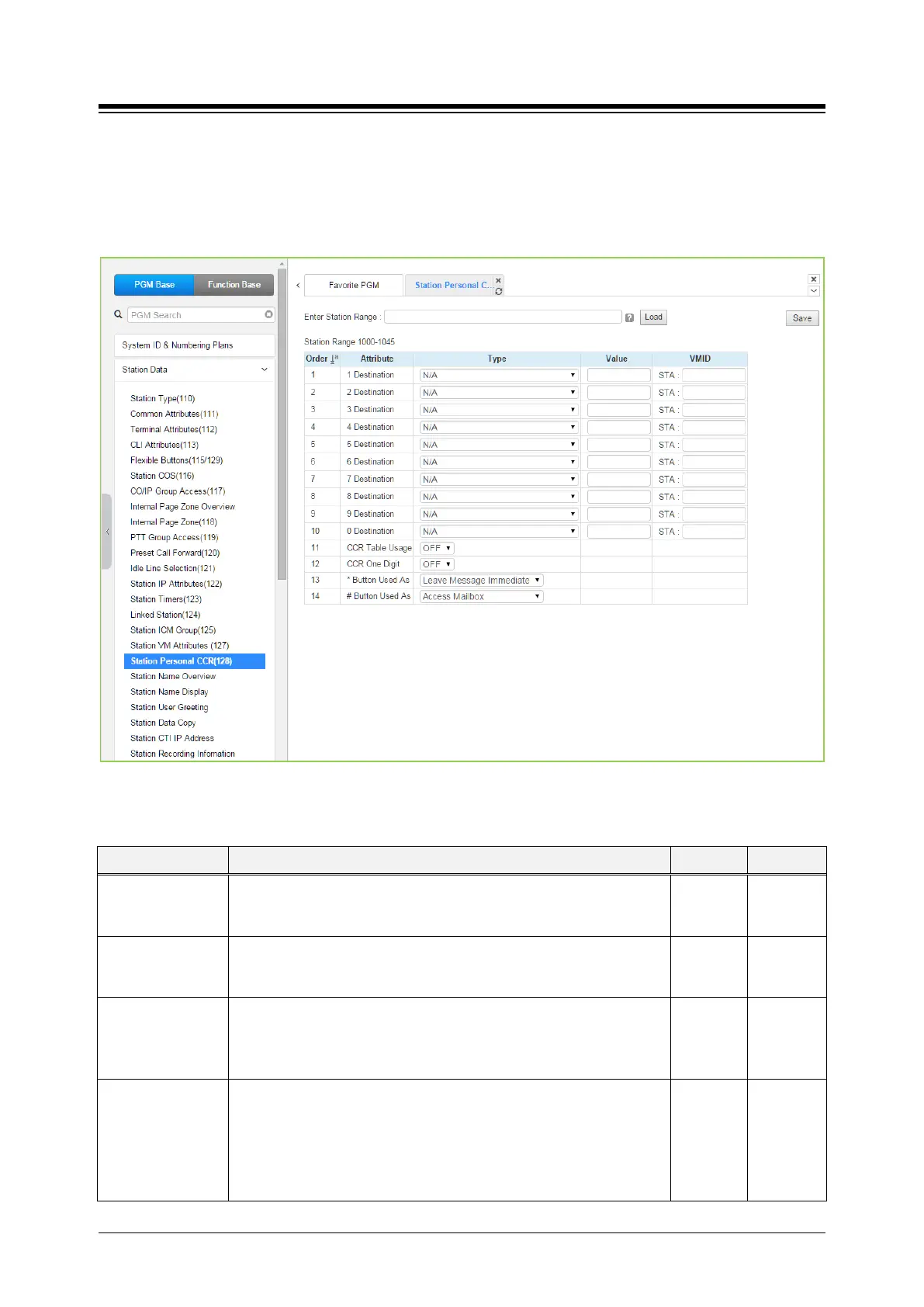Open Terminal Attributes(112)
Viewport: 924px width, 1307px height.
click(x=173, y=429)
